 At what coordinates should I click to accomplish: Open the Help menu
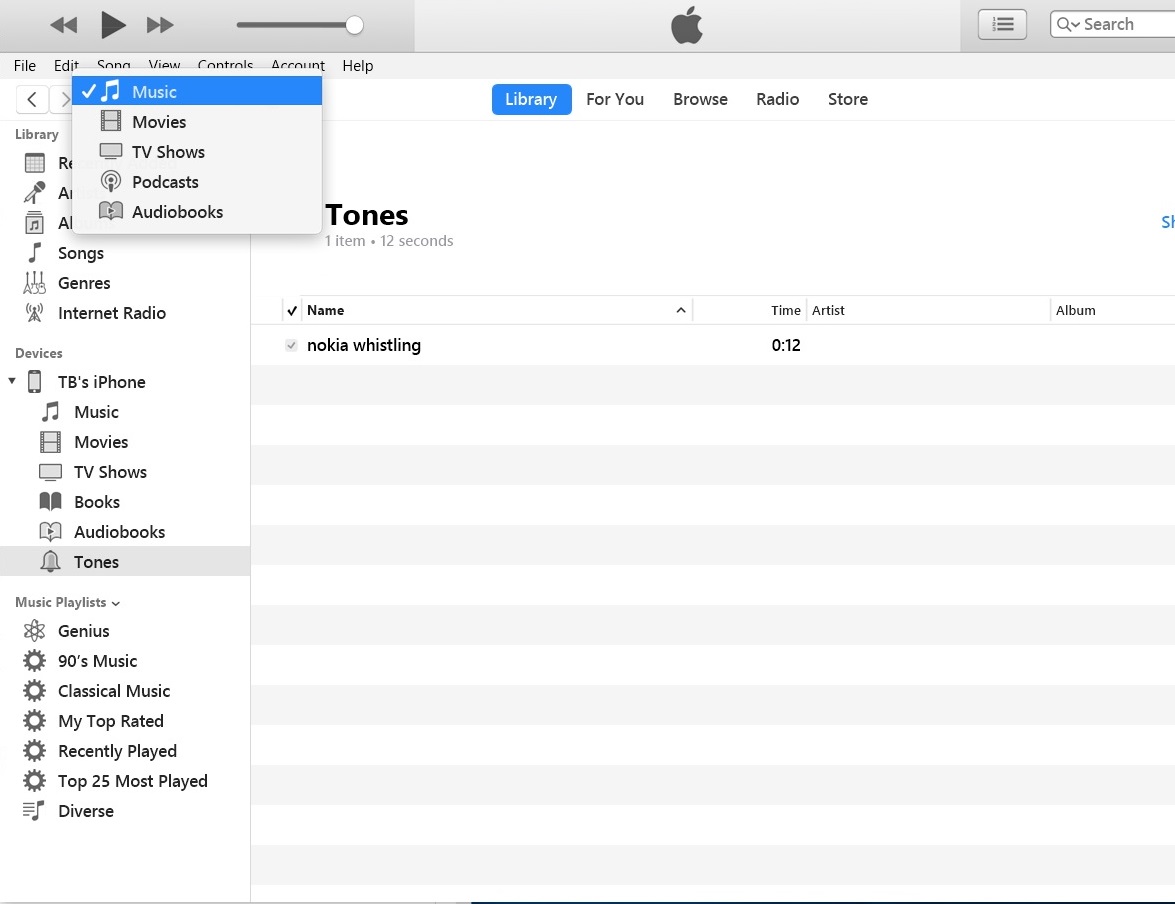pyautogui.click(x=357, y=66)
